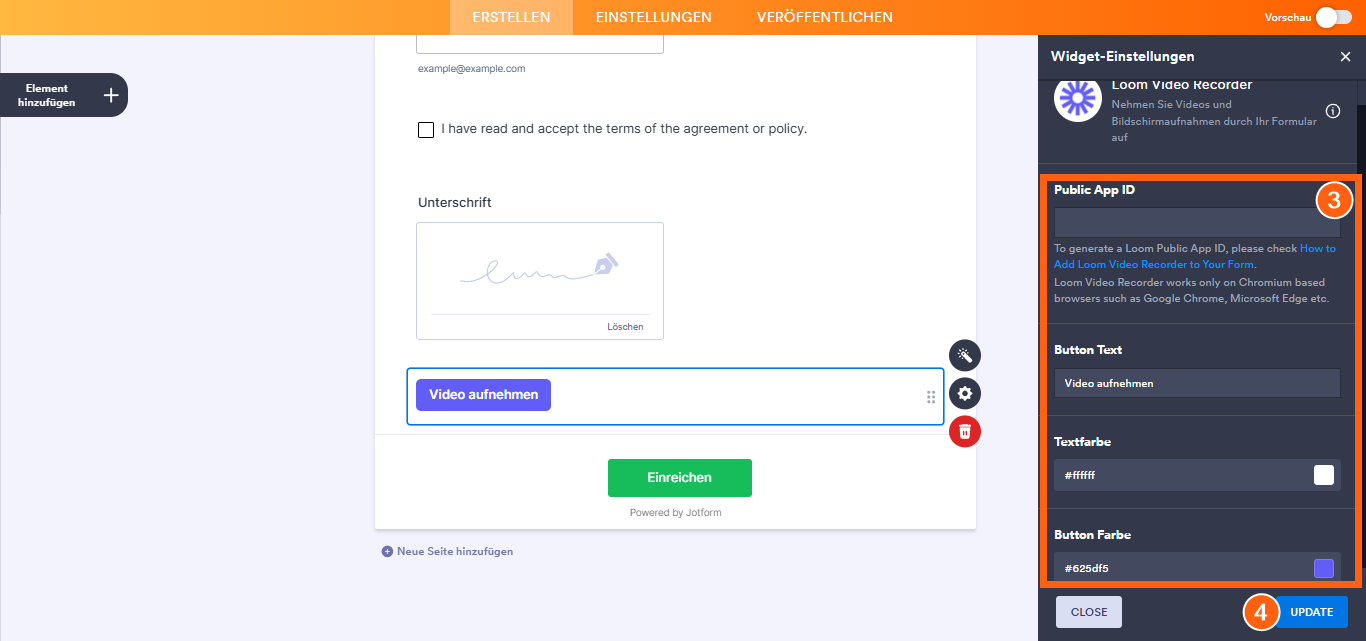
Task: Check the terms agreement checkbox
Action: [x=426, y=130]
